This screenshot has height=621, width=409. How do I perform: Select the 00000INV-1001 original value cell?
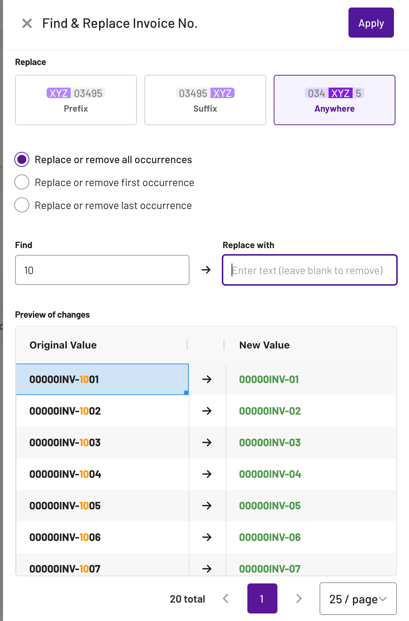point(102,379)
